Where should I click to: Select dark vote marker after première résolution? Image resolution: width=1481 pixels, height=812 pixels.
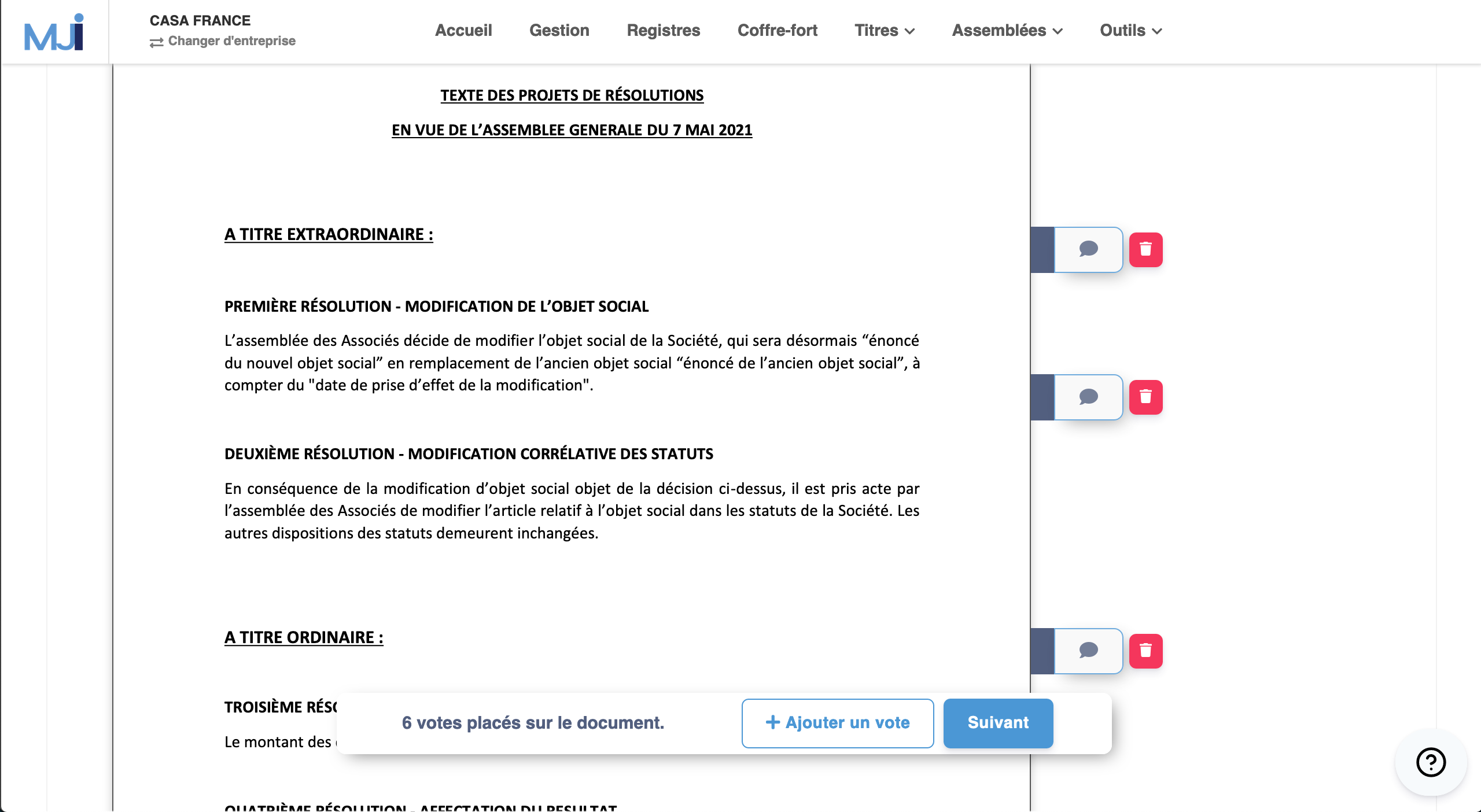click(x=1042, y=397)
